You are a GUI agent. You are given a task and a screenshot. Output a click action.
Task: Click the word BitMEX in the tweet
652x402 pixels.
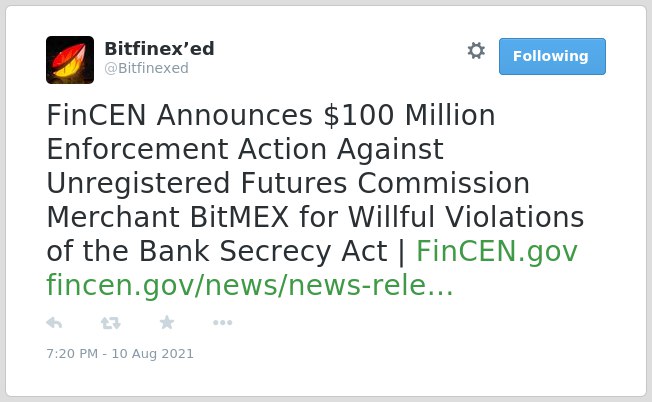click(x=240, y=217)
